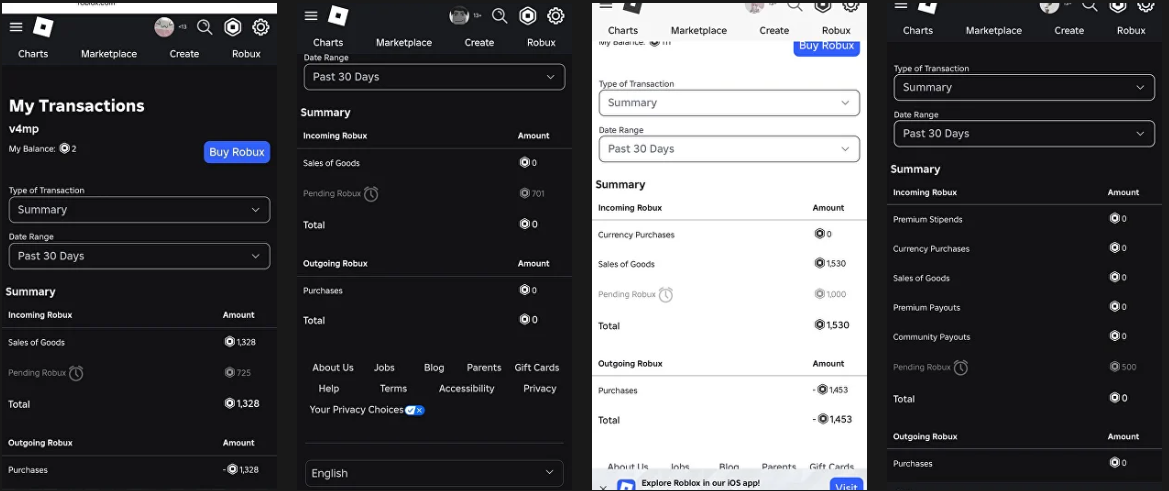Open avatar profile in v4mp panel header
Image resolution: width=1169 pixels, height=491 pixels.
164,28
